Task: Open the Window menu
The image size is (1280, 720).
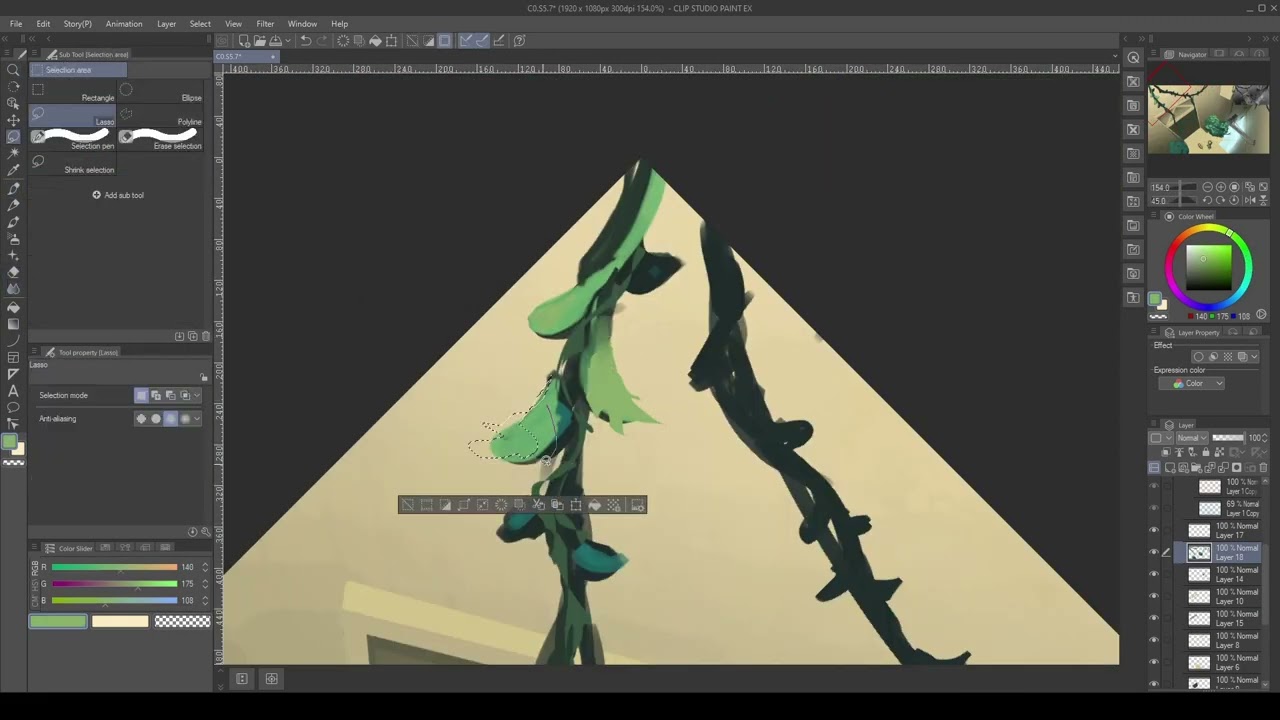Action: [302, 24]
